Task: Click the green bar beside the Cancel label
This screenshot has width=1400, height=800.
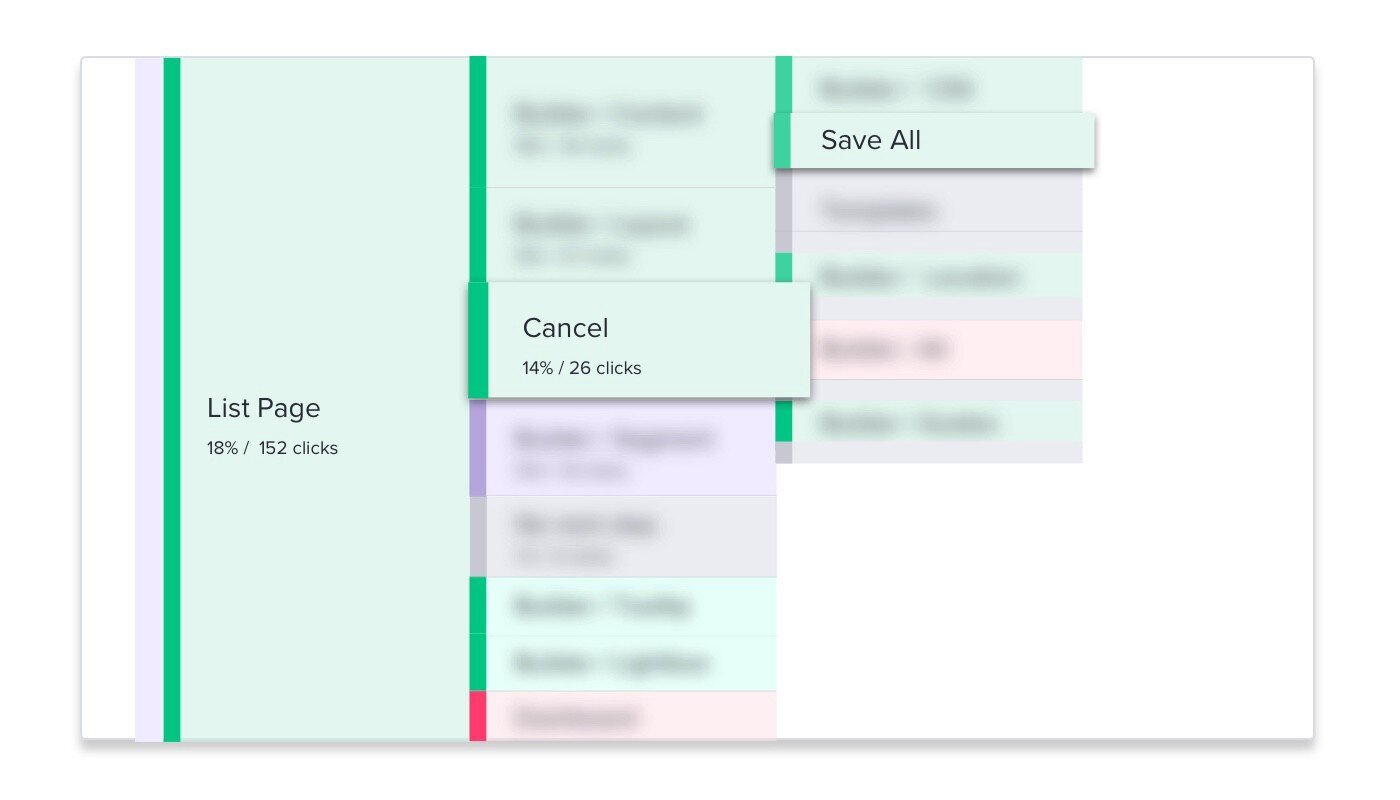Action: point(478,340)
